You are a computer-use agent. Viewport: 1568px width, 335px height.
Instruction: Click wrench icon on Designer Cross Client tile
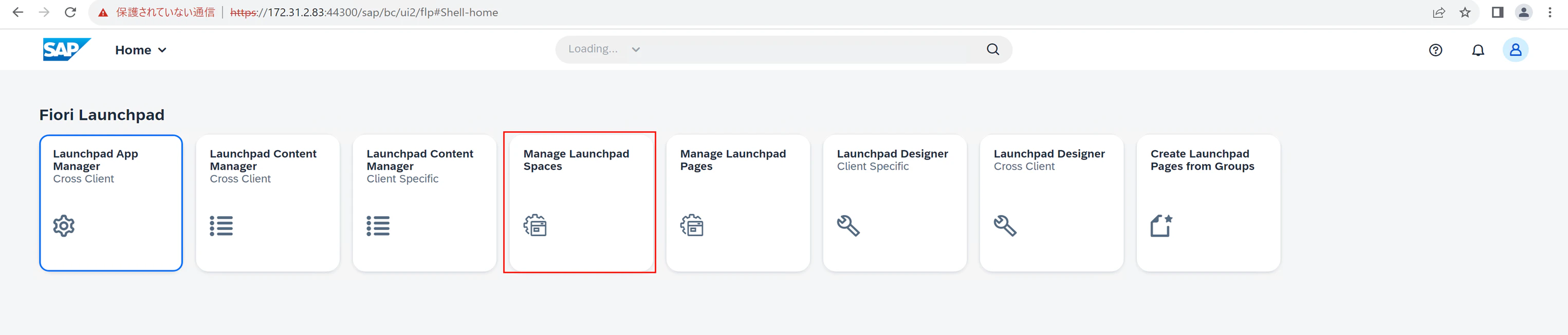coord(1005,226)
